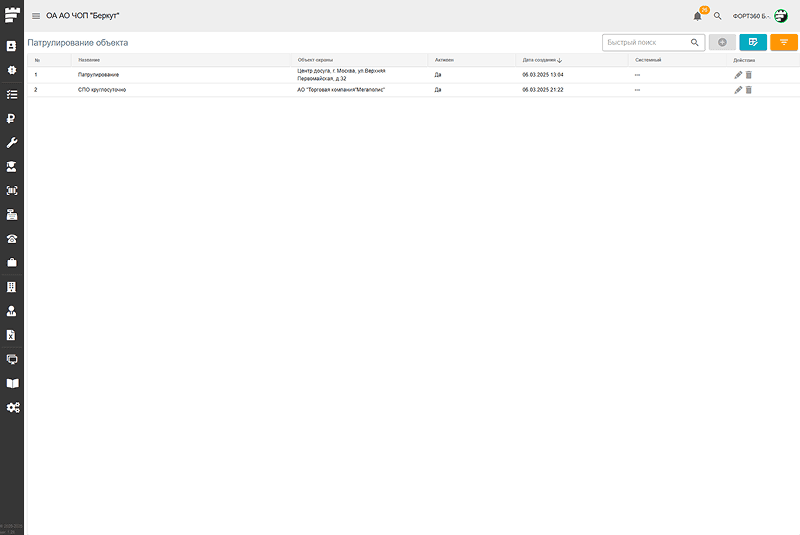The image size is (800, 535).
Task: Click the Системный column header
Action: 648,60
